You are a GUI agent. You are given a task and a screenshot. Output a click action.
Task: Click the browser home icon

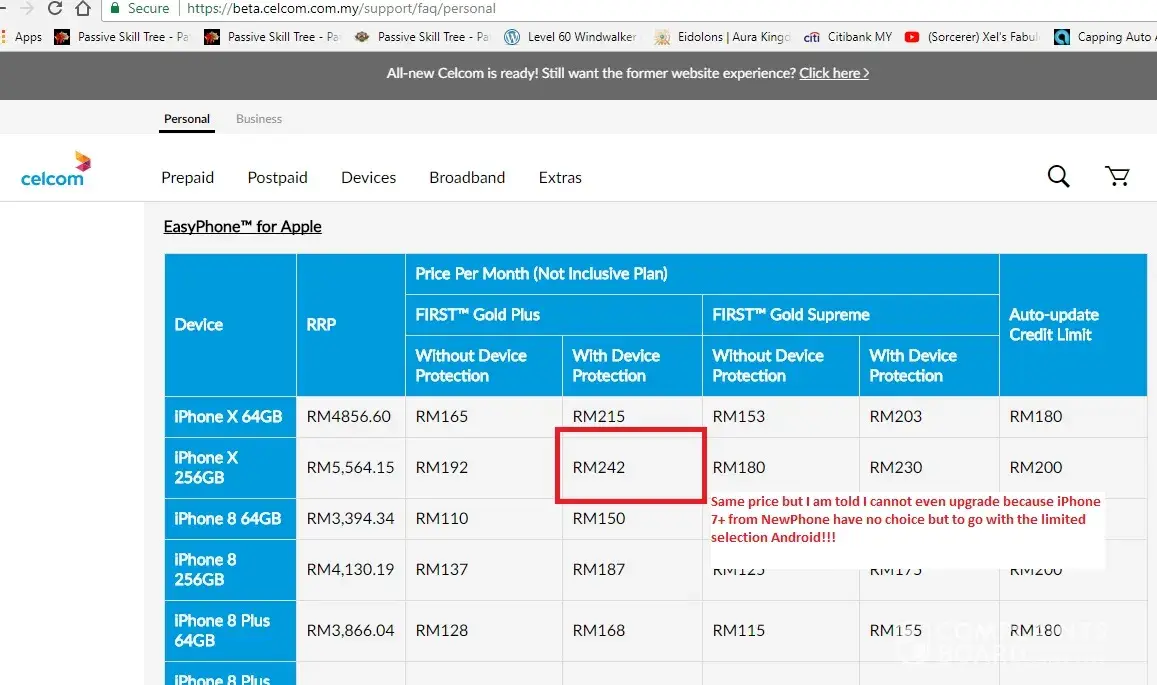coord(84,9)
